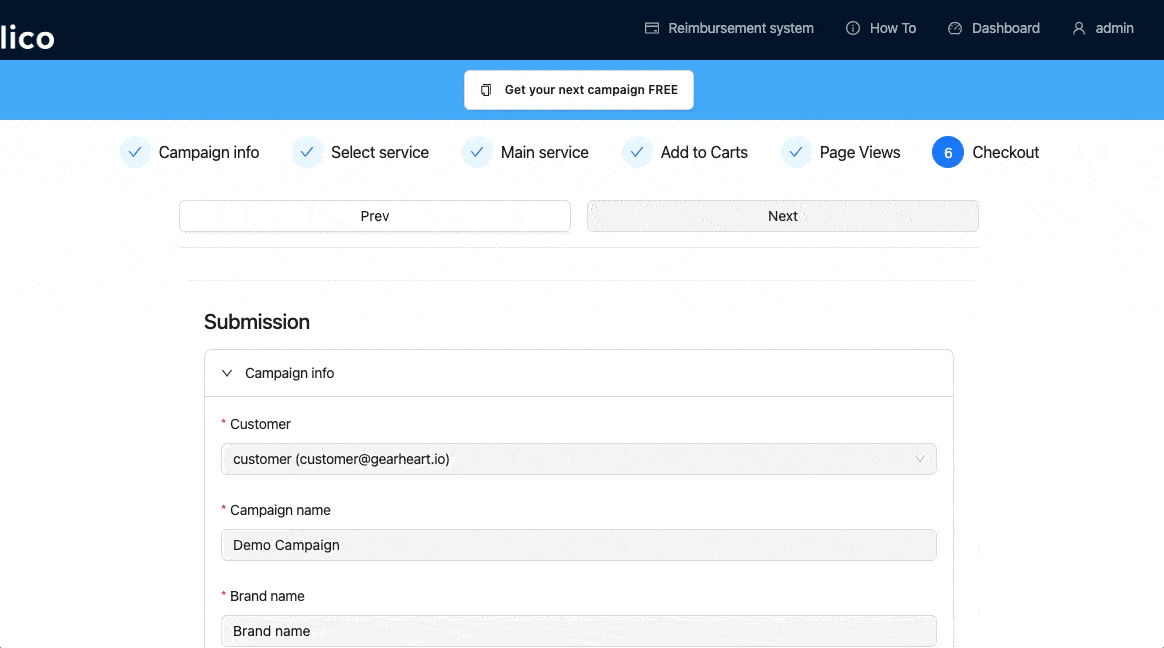Click the Checkout step number 6 circle
The width and height of the screenshot is (1164, 648).
(x=948, y=152)
